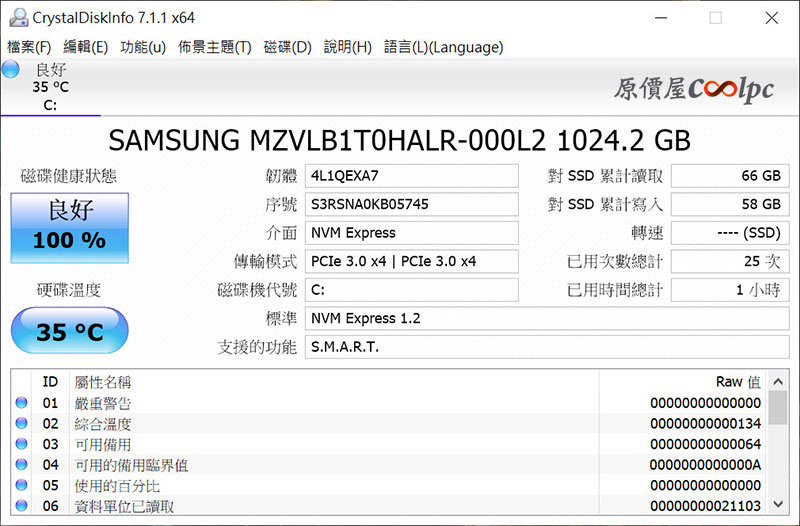Open the 語言(L)(Language) menu
800x526 pixels.
pos(443,47)
